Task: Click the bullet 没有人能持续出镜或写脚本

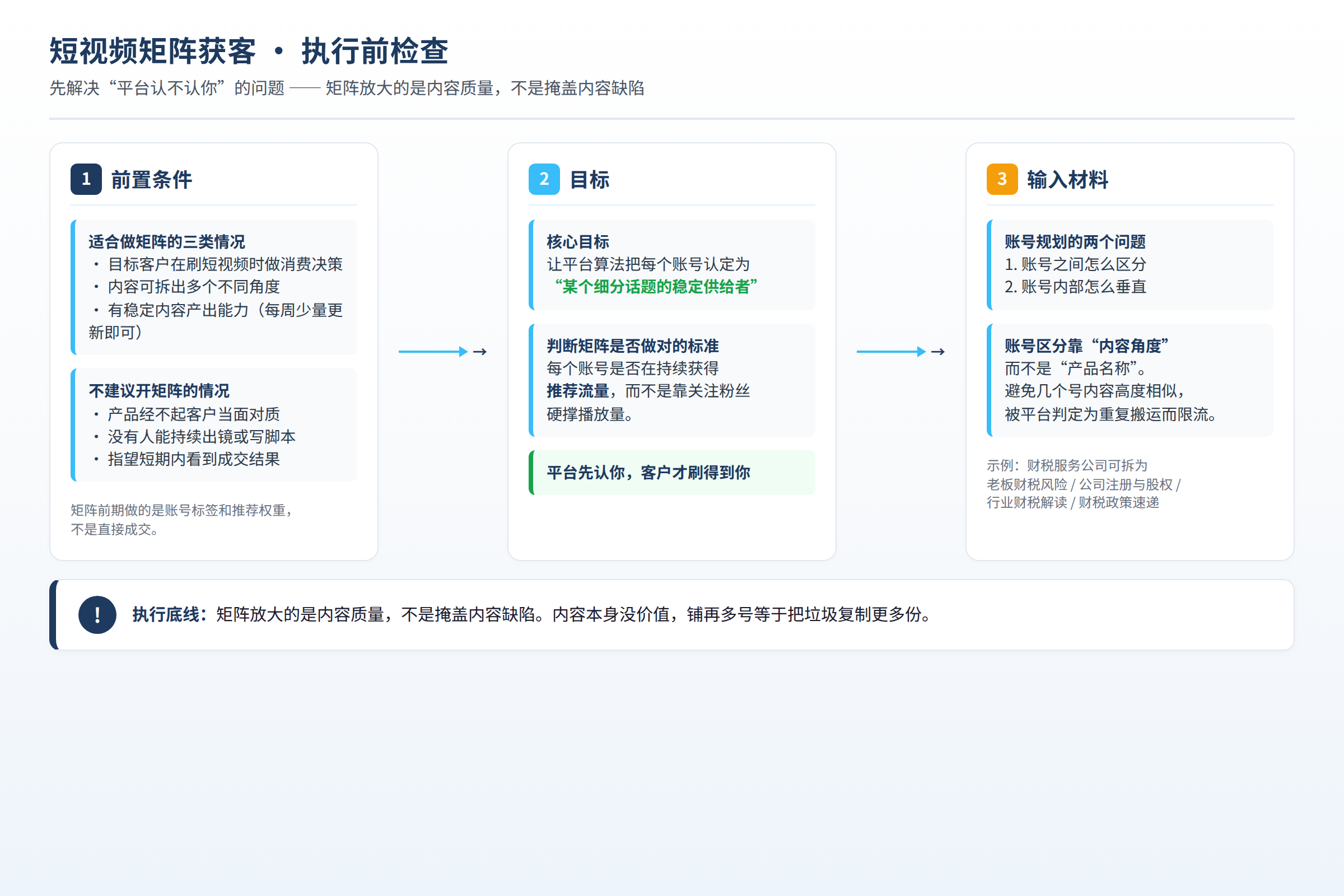Action: point(194,437)
